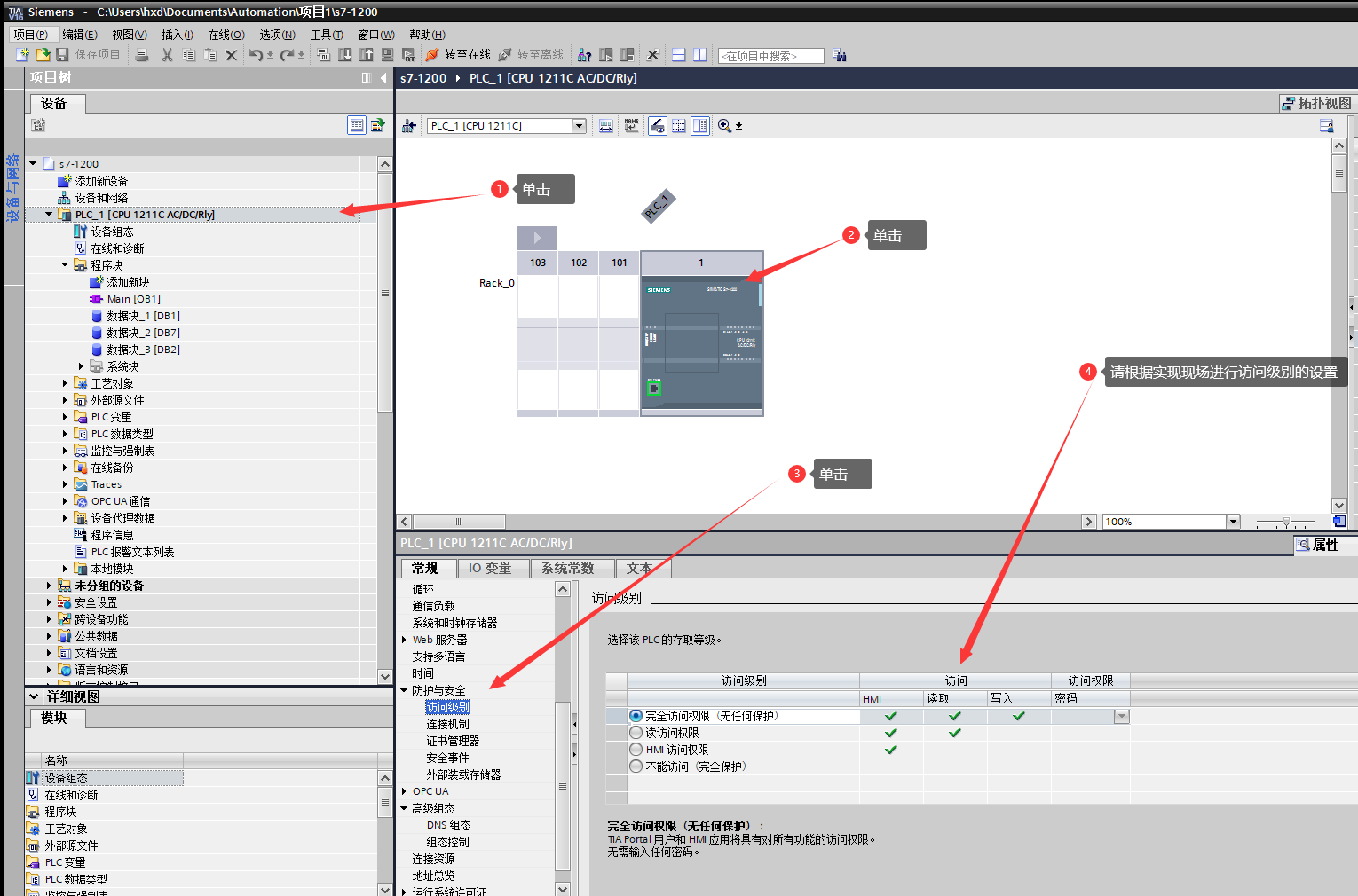The width and height of the screenshot is (1358, 896).
Task: Select the HMI 访问权限 radio button
Action: [x=636, y=750]
